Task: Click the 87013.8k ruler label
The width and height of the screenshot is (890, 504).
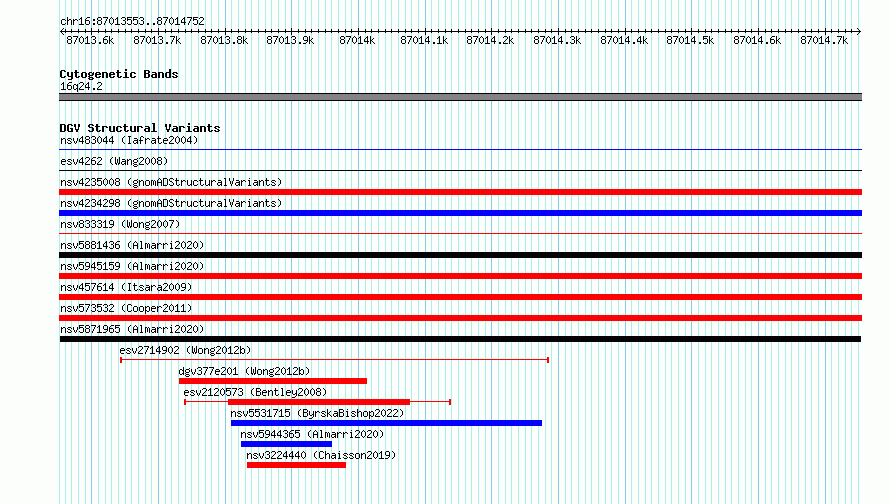Action: tap(224, 40)
